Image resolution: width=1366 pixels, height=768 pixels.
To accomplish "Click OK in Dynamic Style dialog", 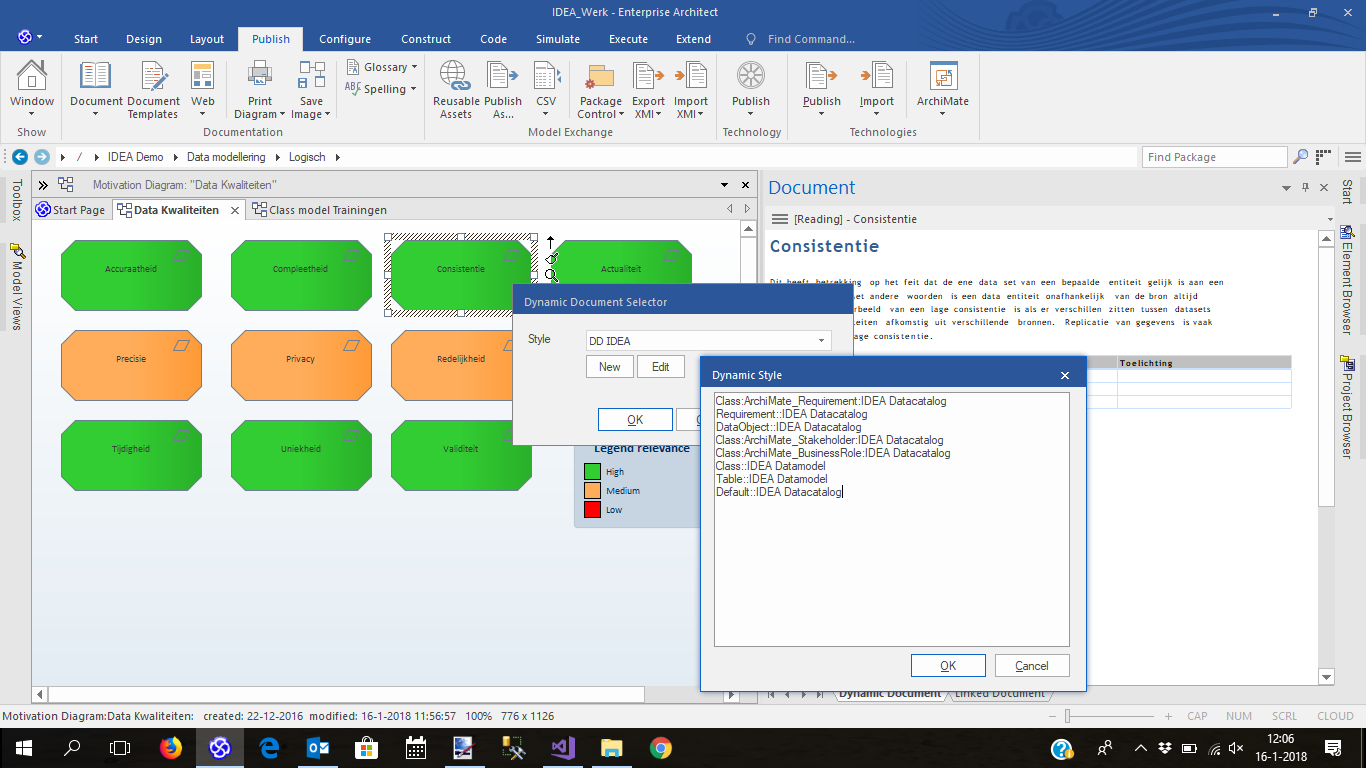I will pyautogui.click(x=948, y=665).
